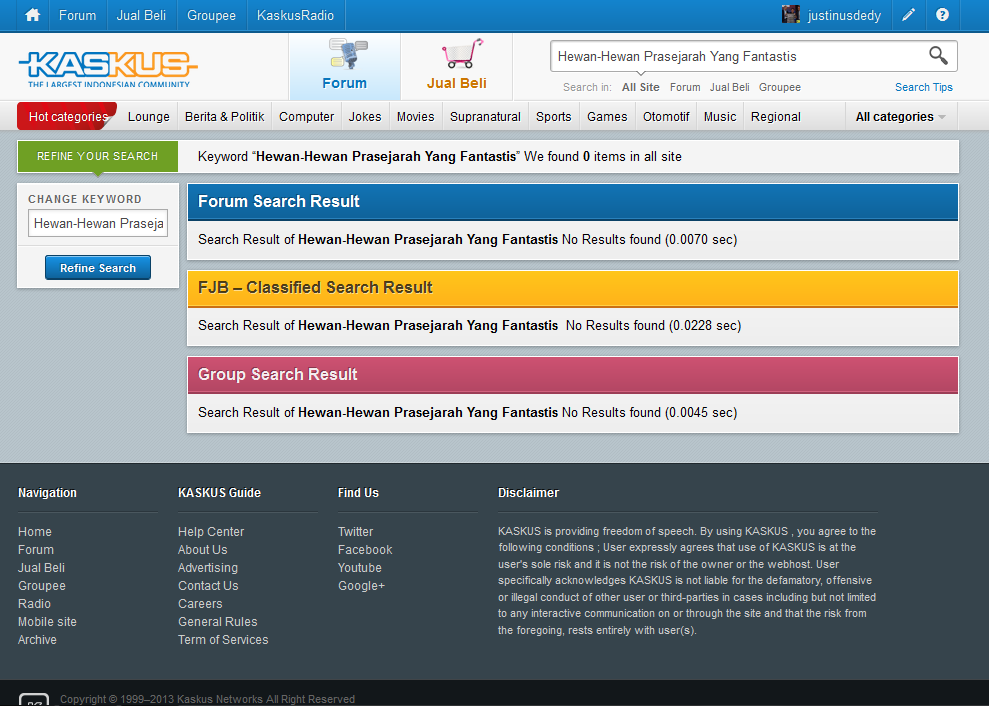Open the Jokes category

pyautogui.click(x=365, y=117)
